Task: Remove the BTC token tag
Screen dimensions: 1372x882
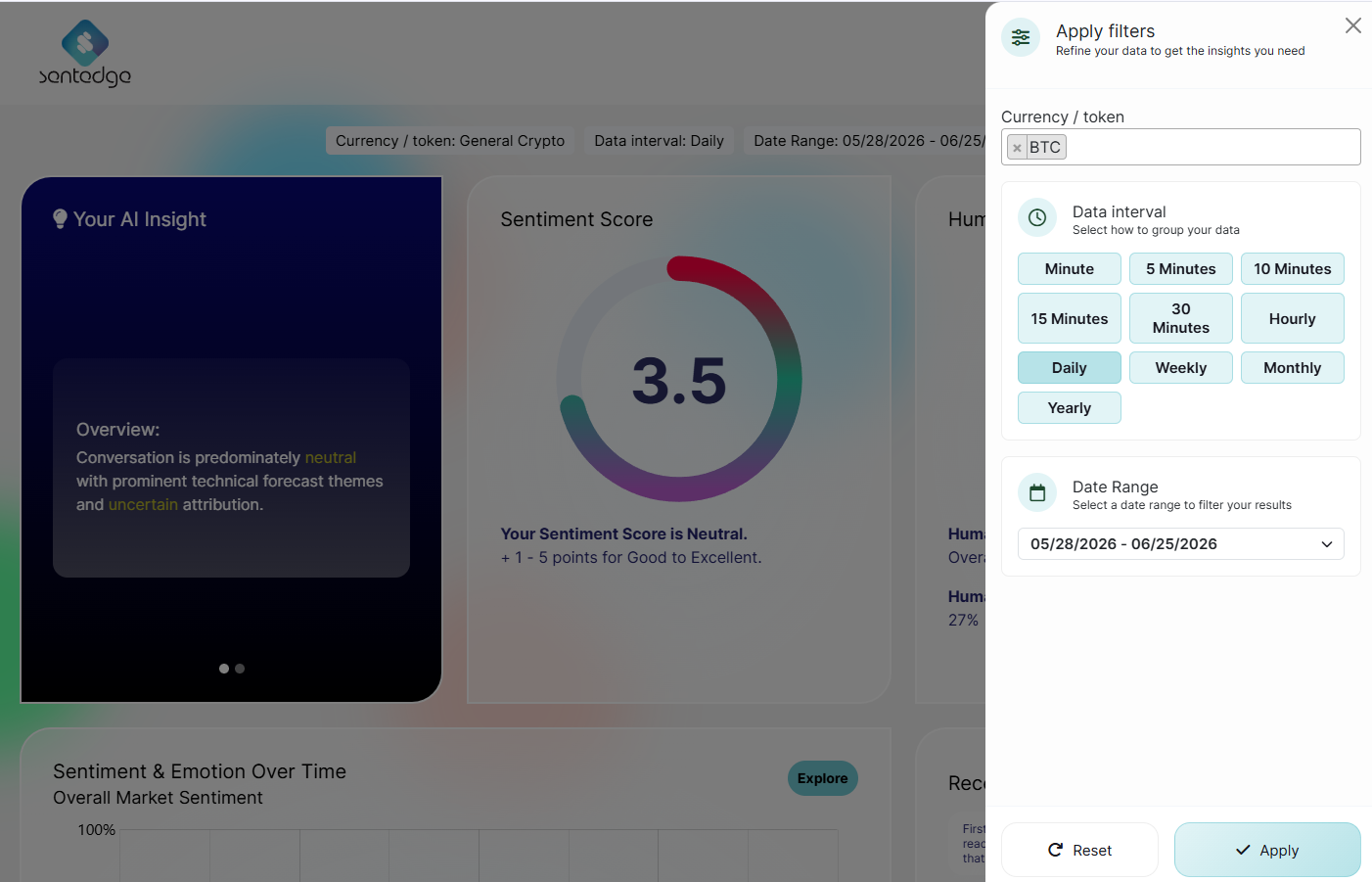Action: coord(1017,148)
